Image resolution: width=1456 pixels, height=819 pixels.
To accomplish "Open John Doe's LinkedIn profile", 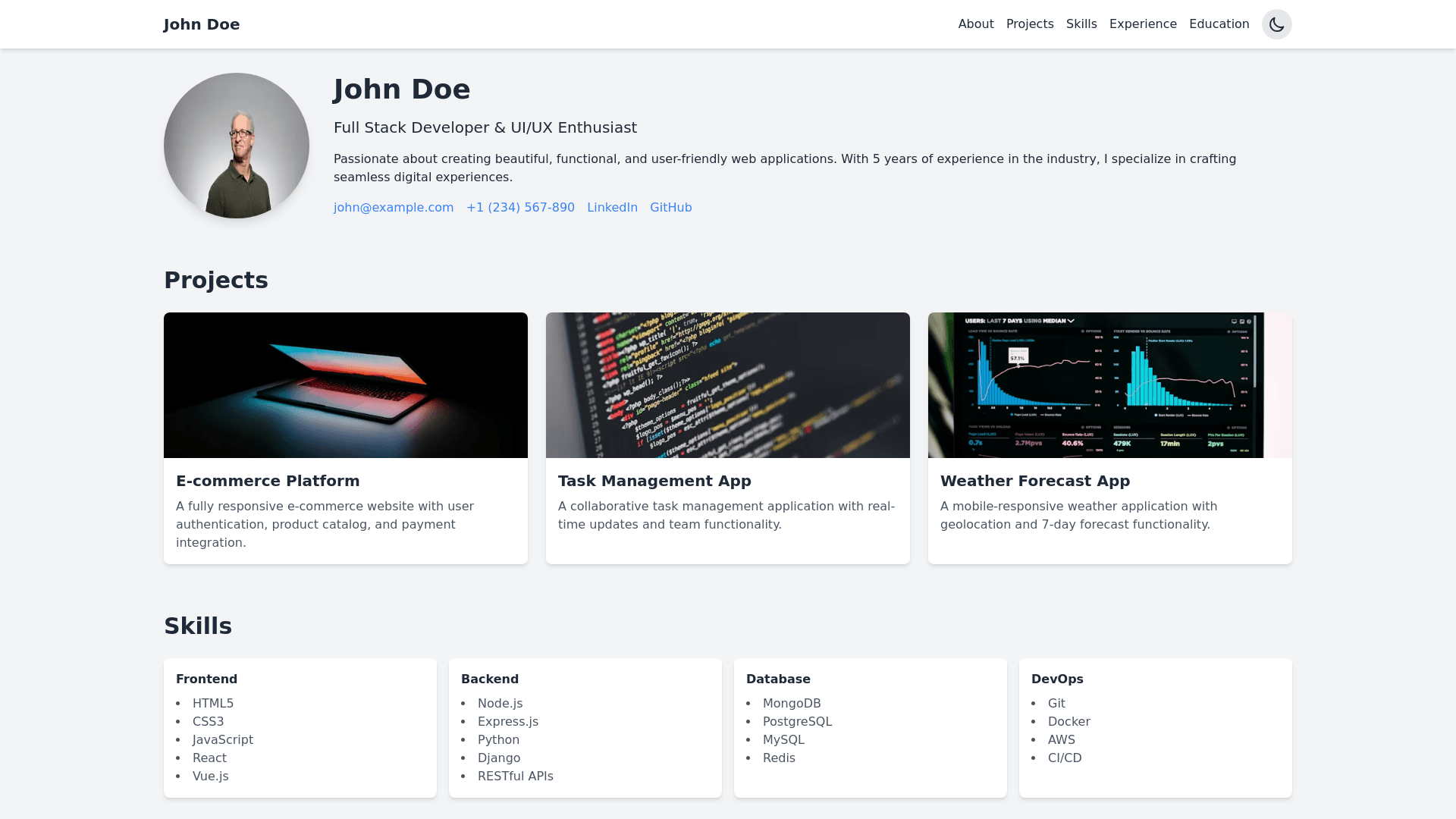I will pos(612,207).
